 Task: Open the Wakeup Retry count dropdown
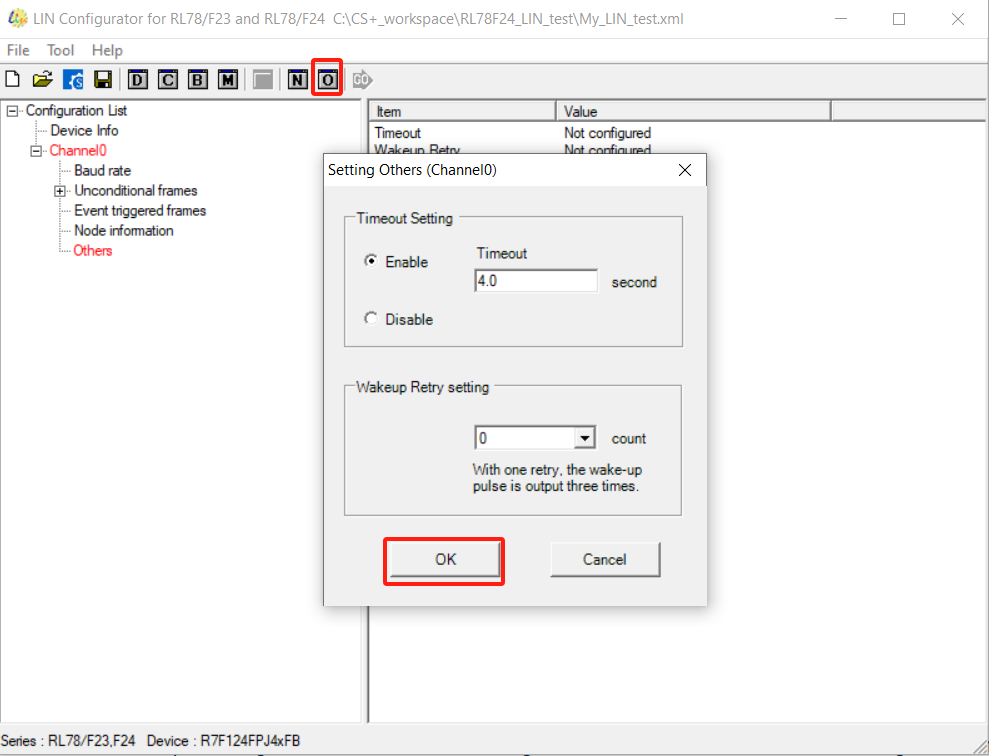pos(585,438)
